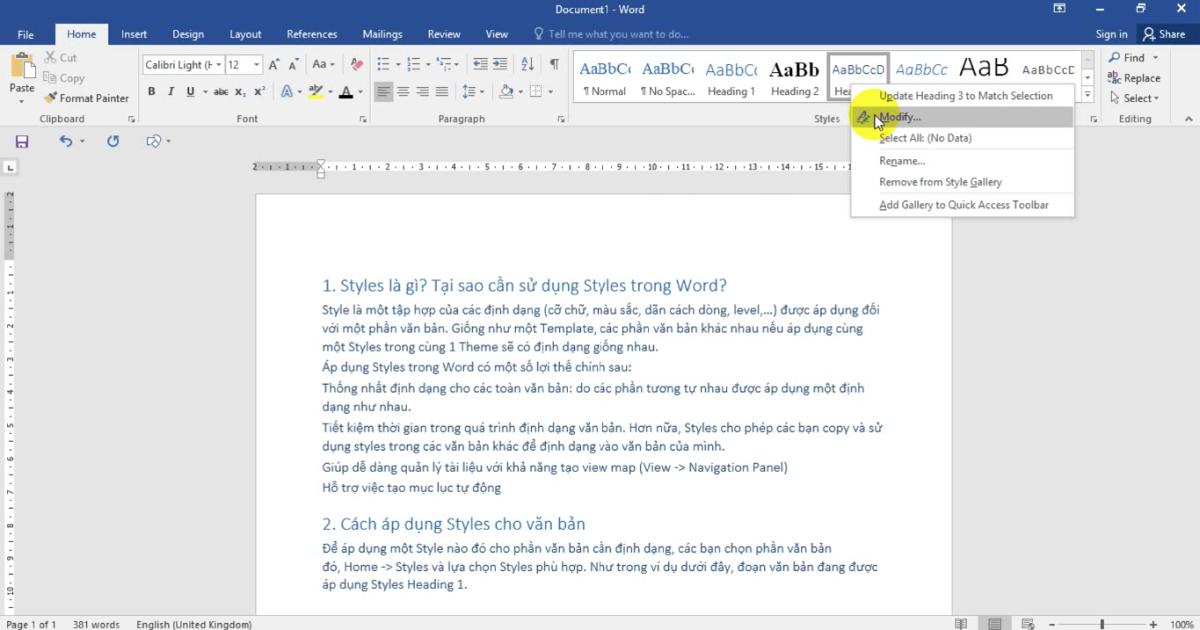Image resolution: width=1200 pixels, height=630 pixels.
Task: Click the Bullets list icon
Action: [x=383, y=64]
